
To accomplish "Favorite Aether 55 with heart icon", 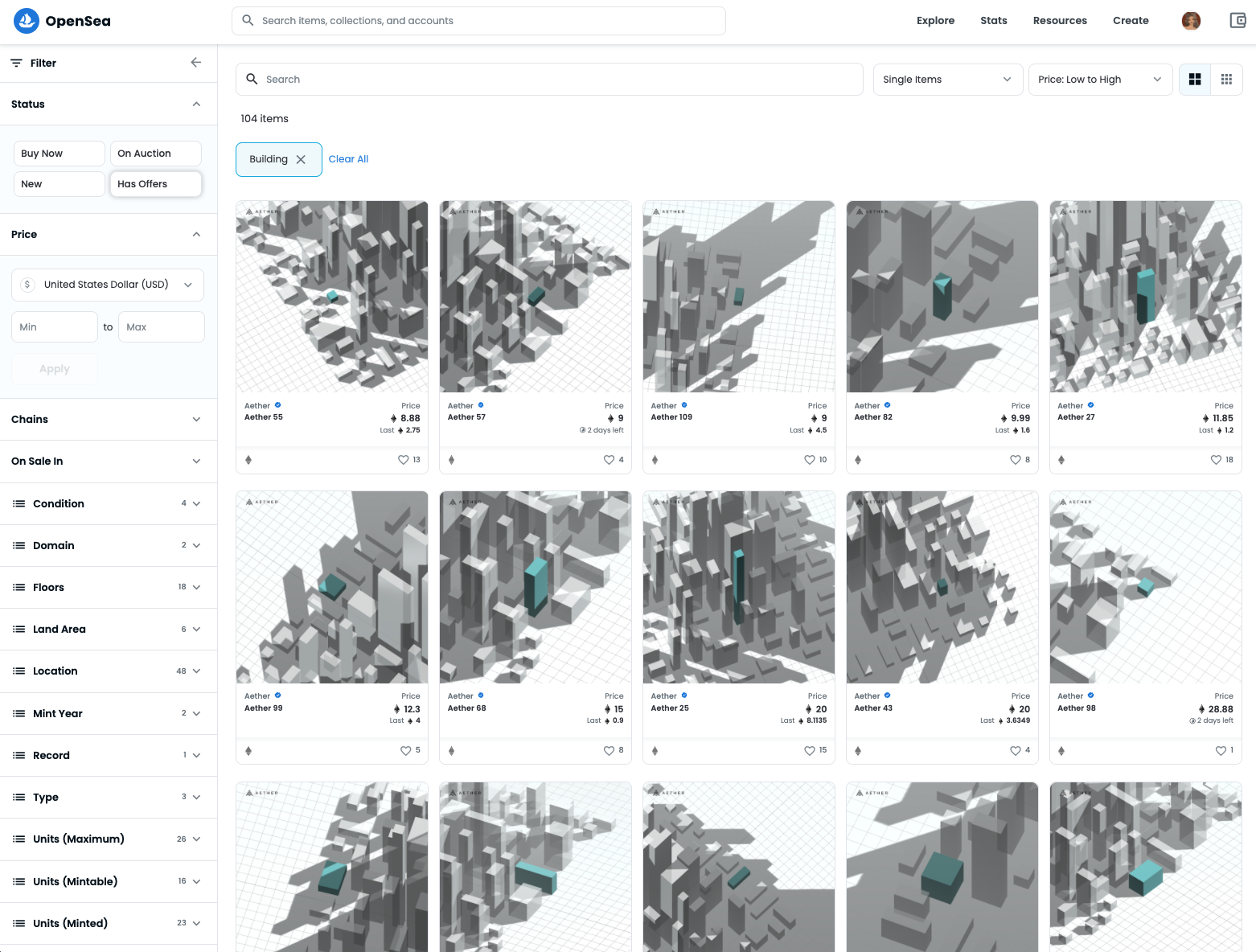I will [404, 460].
